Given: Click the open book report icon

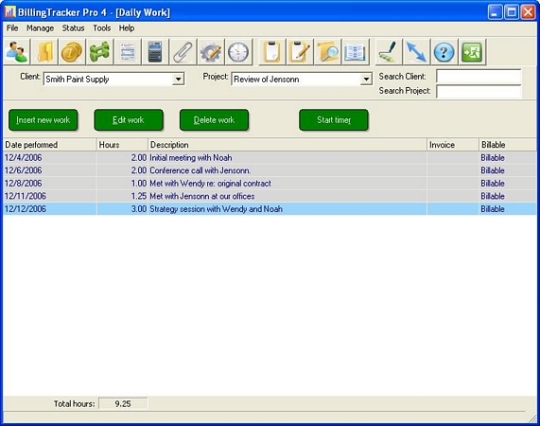Looking at the screenshot, I should click(x=355, y=52).
